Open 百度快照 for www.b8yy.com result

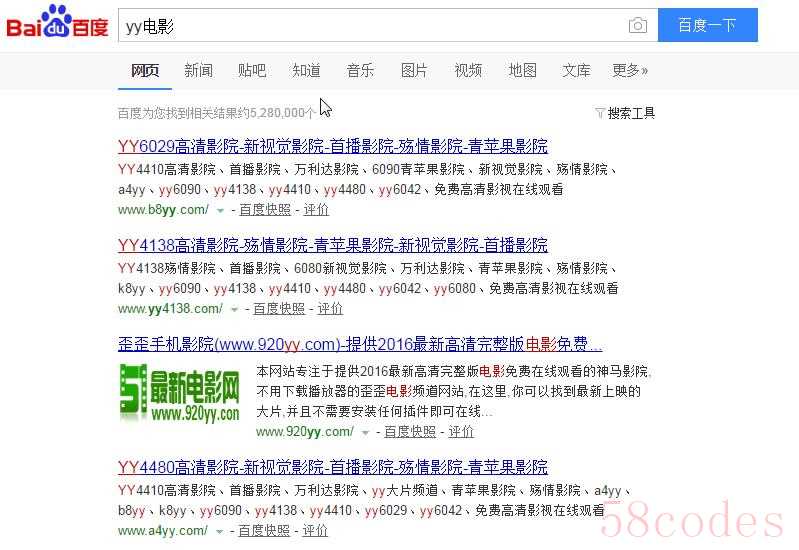pyautogui.click(x=265, y=209)
